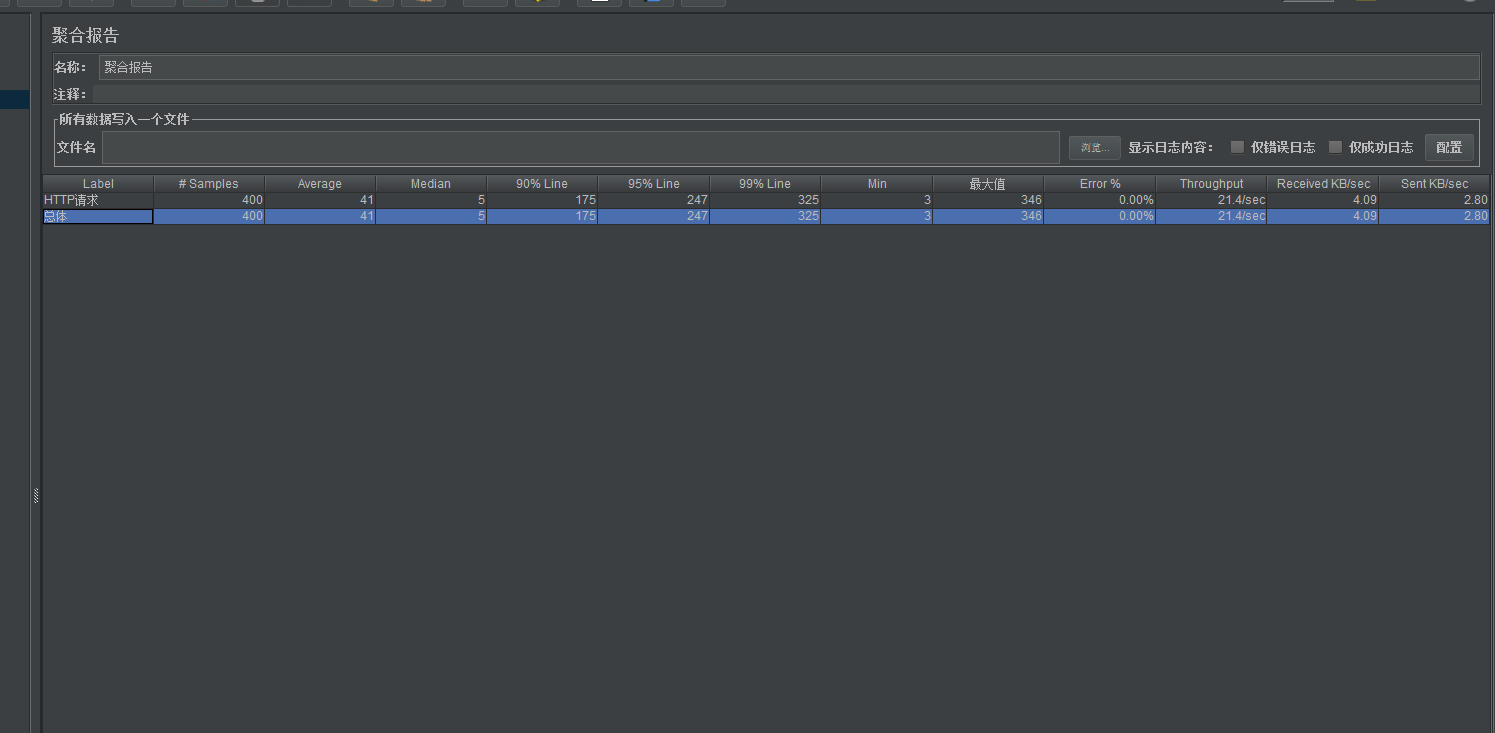Click the 注释 comment input field

[786, 94]
